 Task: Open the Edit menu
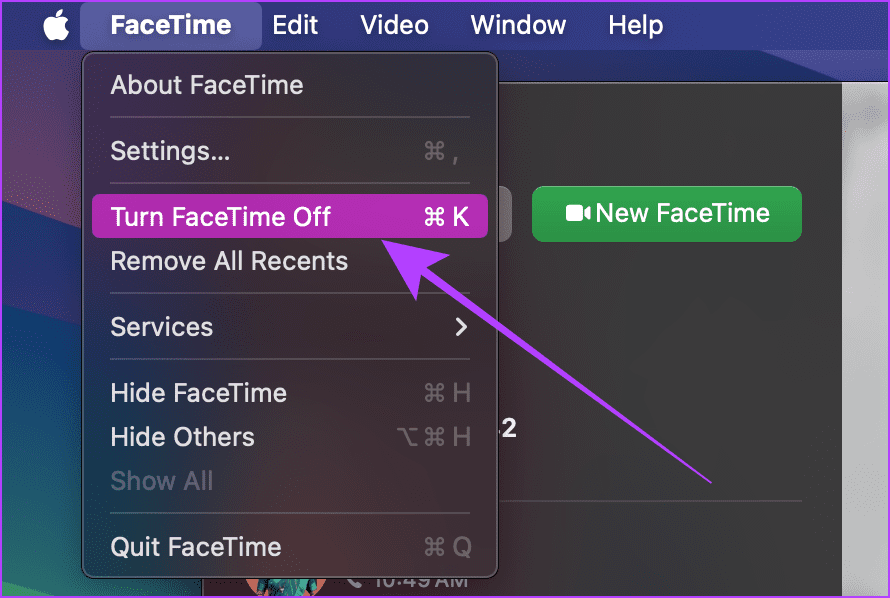click(x=295, y=25)
